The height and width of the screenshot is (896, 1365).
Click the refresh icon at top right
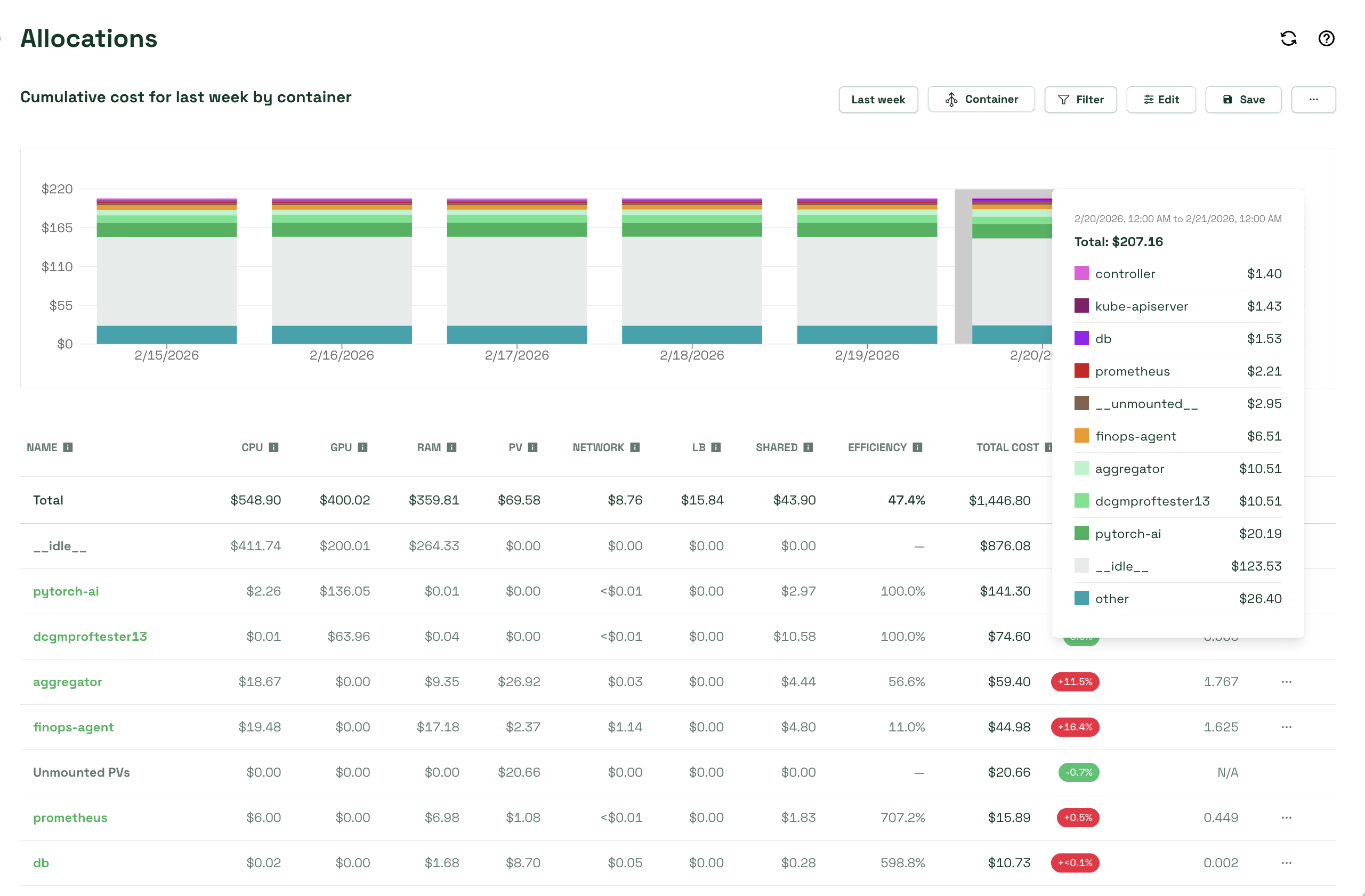(x=1288, y=38)
